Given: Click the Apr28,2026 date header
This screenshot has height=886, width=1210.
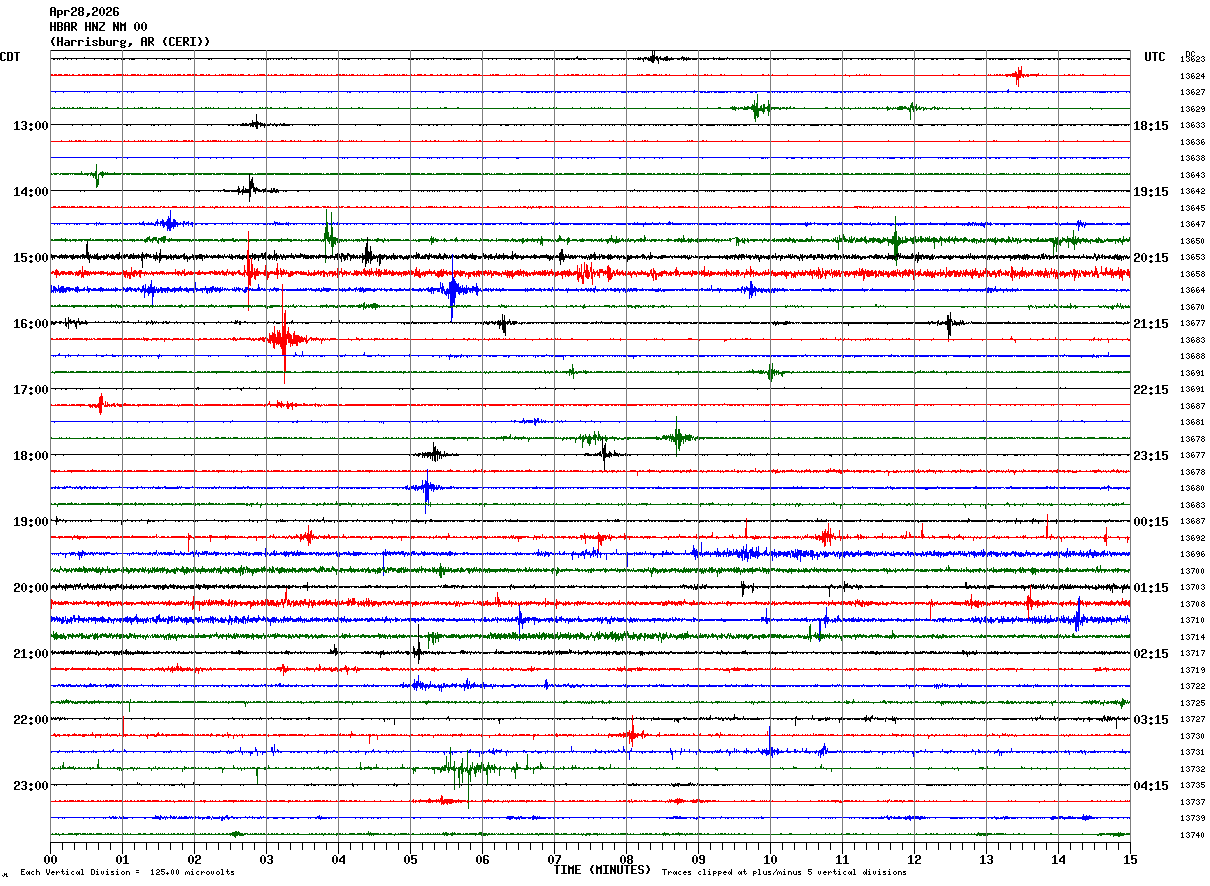Looking at the screenshot, I should (x=84, y=12).
